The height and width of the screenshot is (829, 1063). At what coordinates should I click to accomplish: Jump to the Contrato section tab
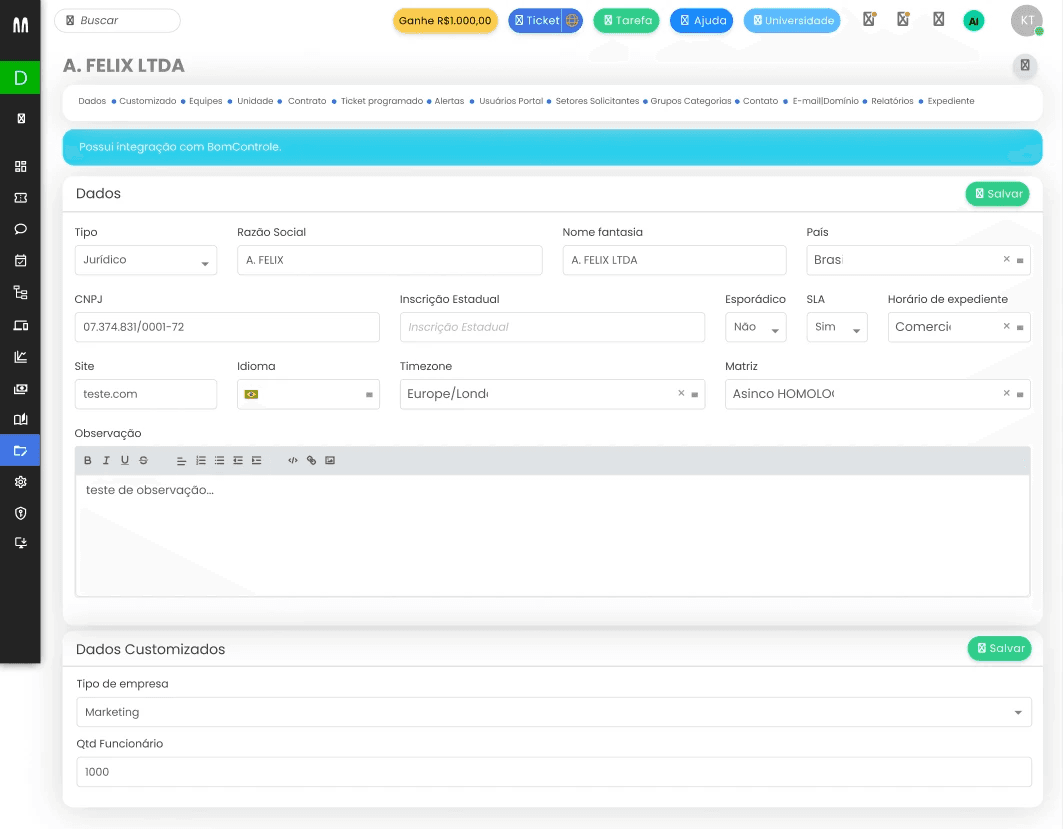point(307,101)
